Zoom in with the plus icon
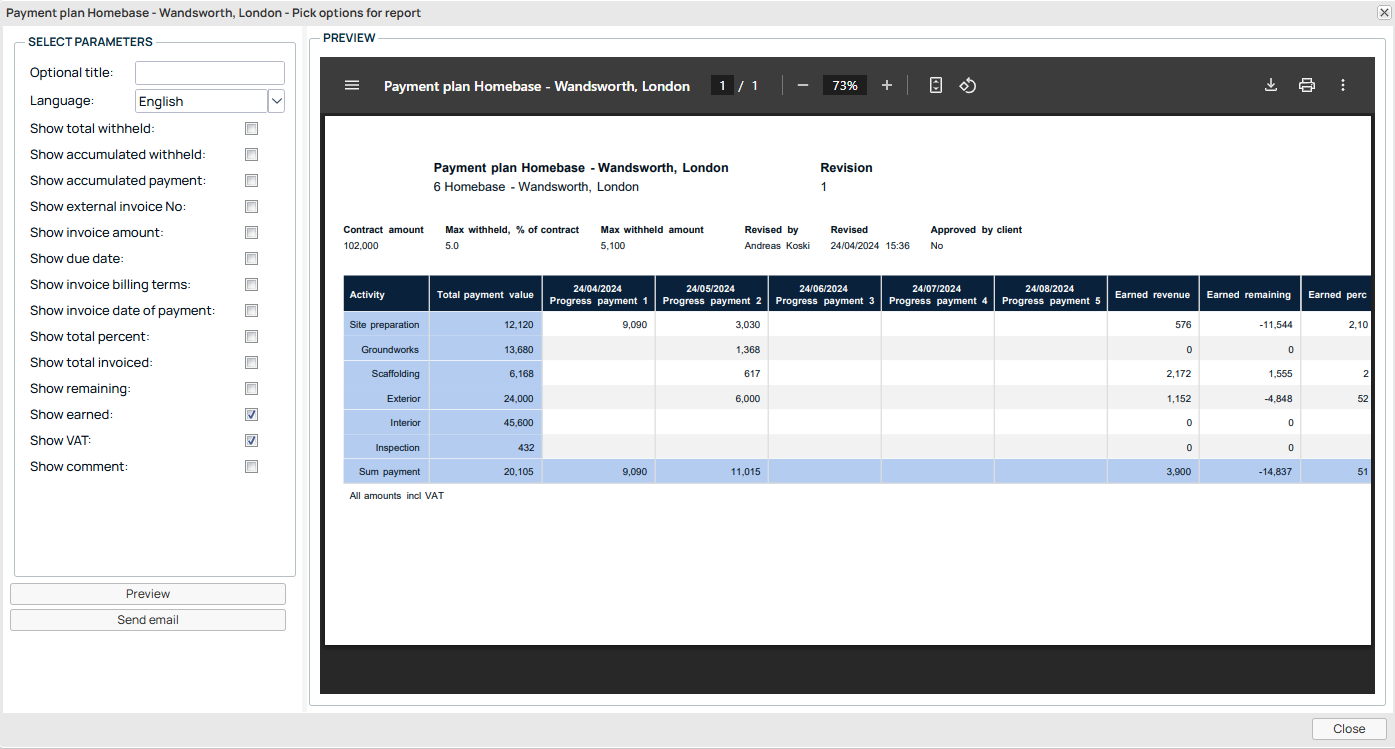1395x749 pixels. click(887, 85)
